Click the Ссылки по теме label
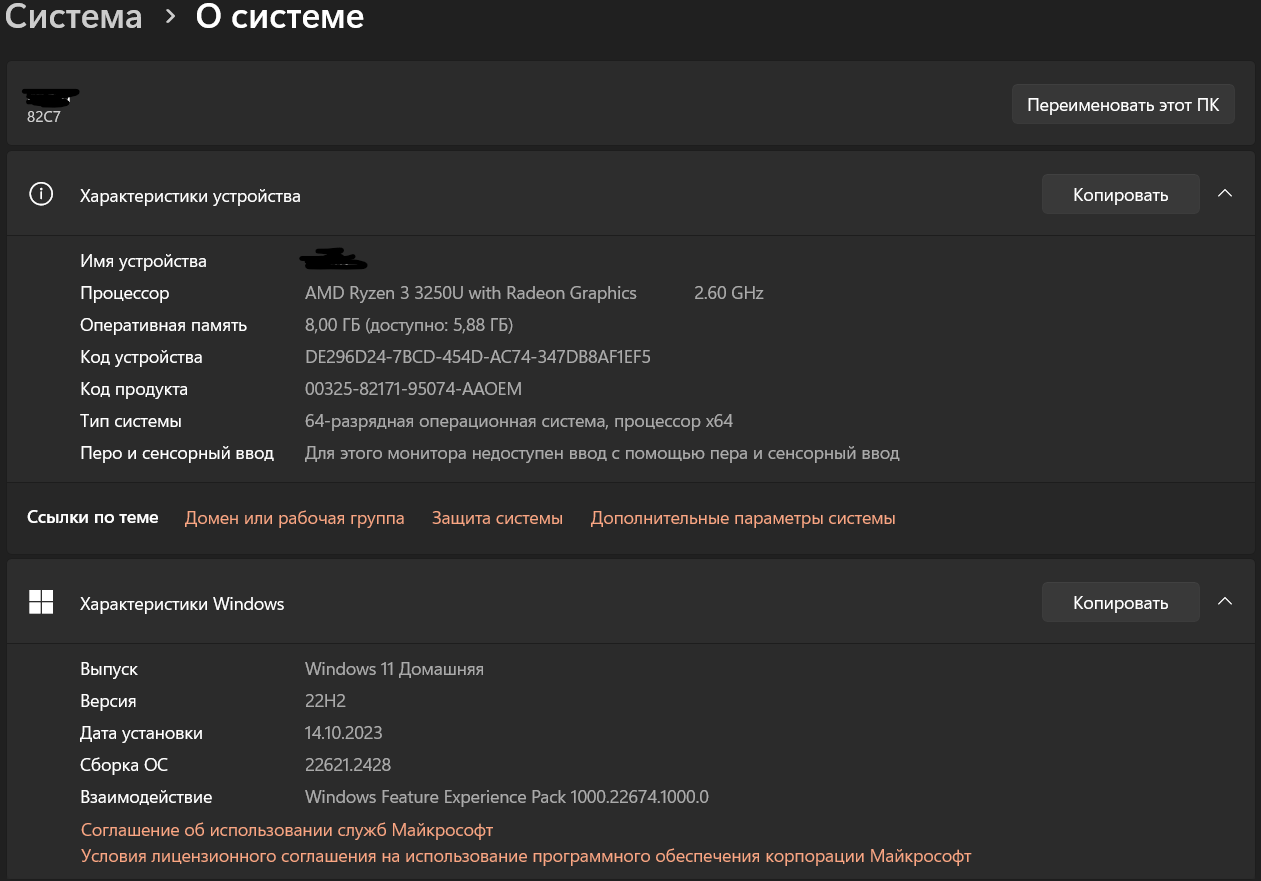The image size is (1261, 881). click(x=93, y=517)
